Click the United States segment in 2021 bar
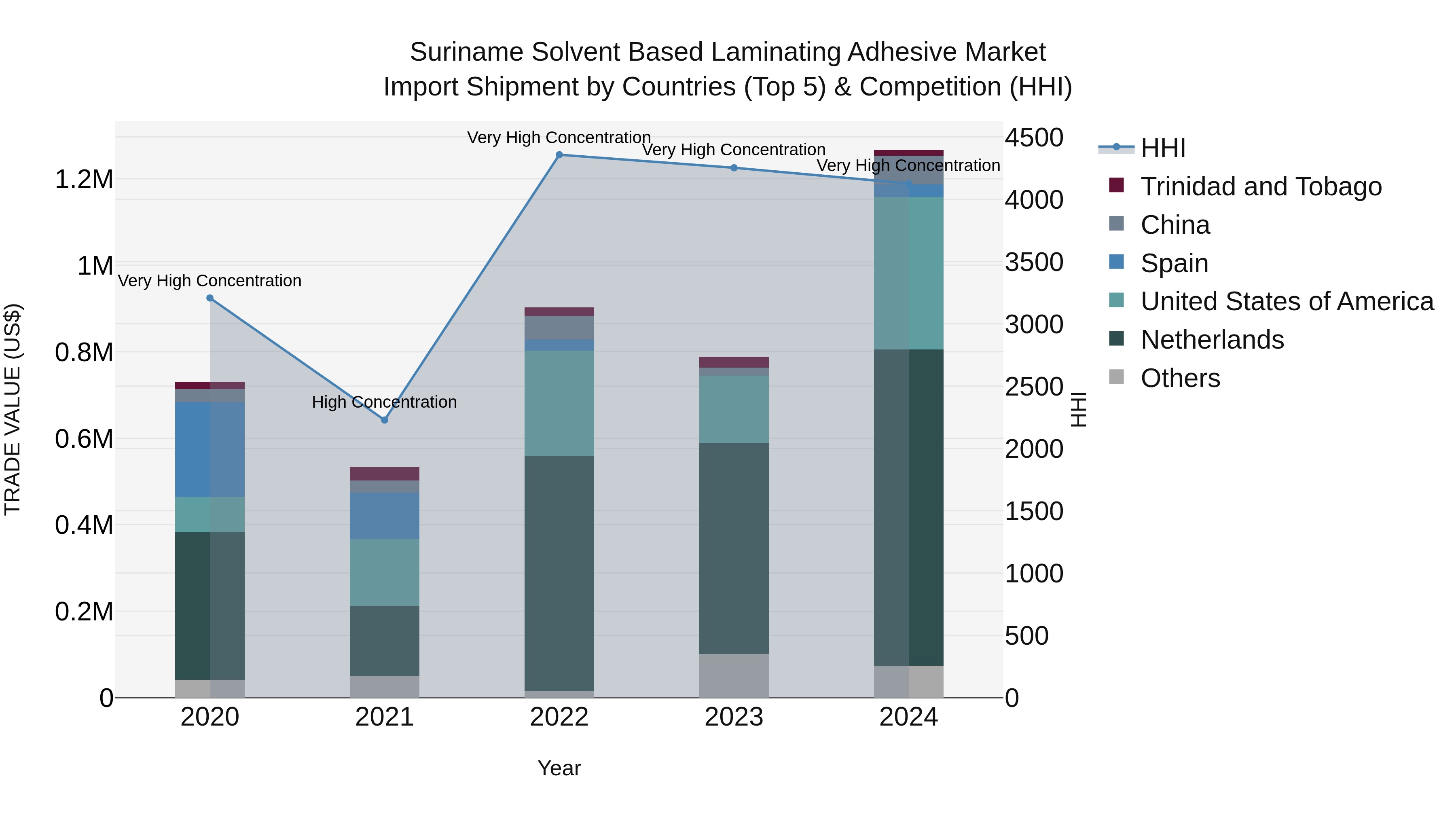 tap(384, 573)
